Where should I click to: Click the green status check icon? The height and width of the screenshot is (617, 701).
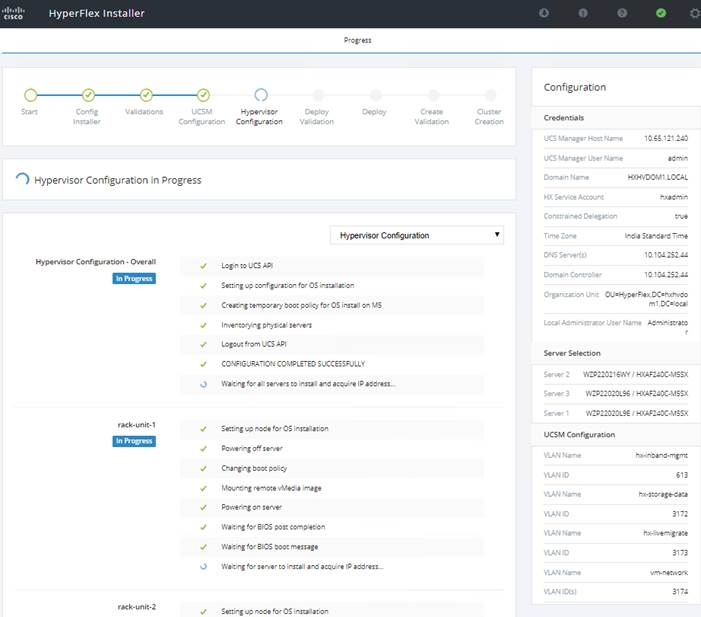(661, 13)
